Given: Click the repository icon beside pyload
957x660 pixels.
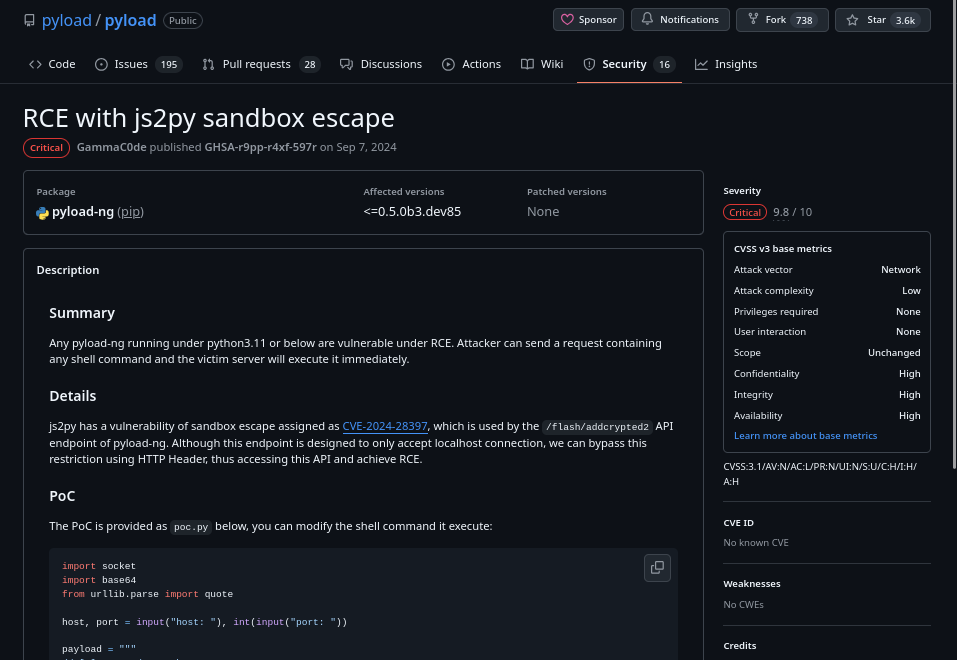Looking at the screenshot, I should tap(30, 20).
